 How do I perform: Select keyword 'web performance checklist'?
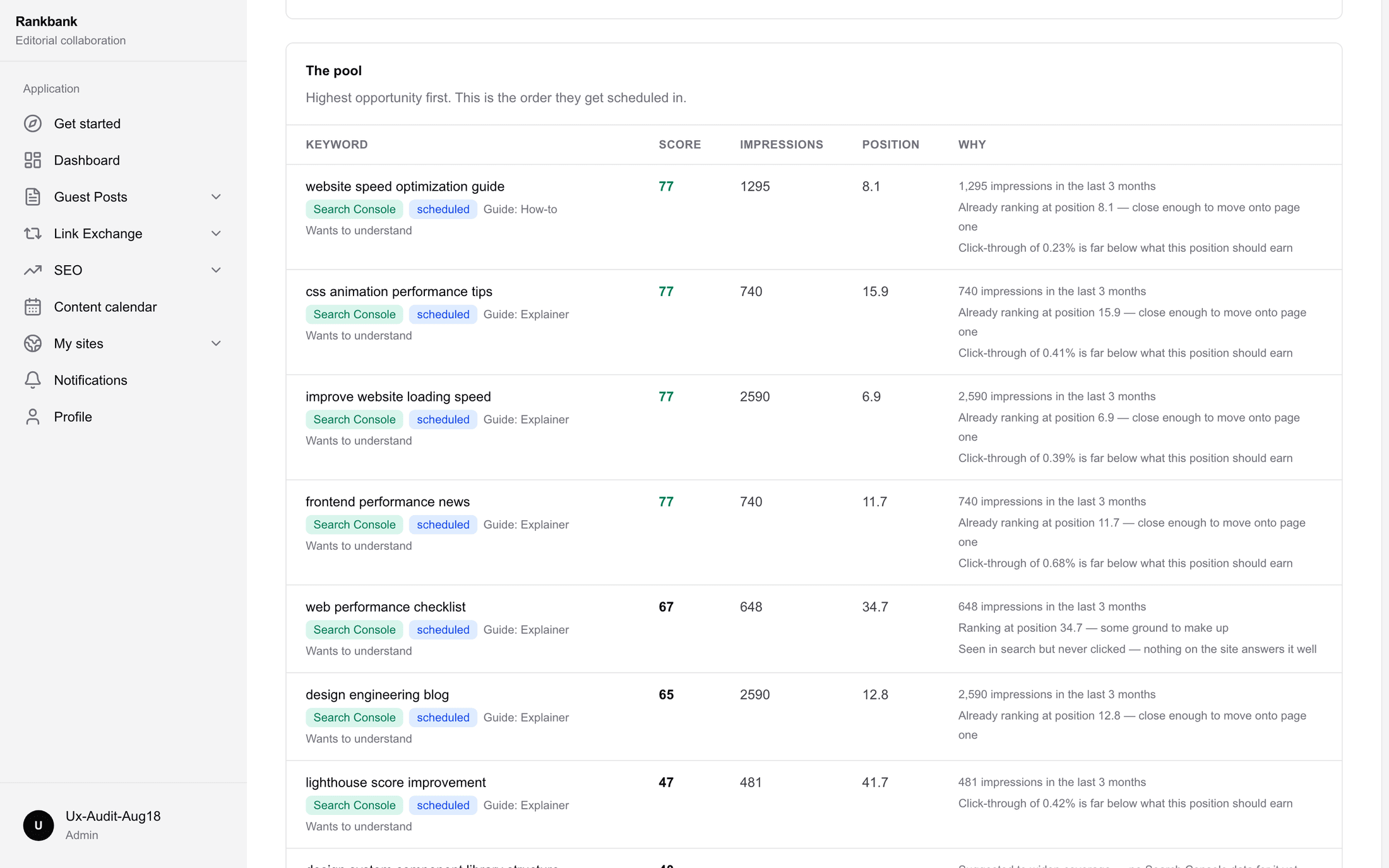(385, 607)
